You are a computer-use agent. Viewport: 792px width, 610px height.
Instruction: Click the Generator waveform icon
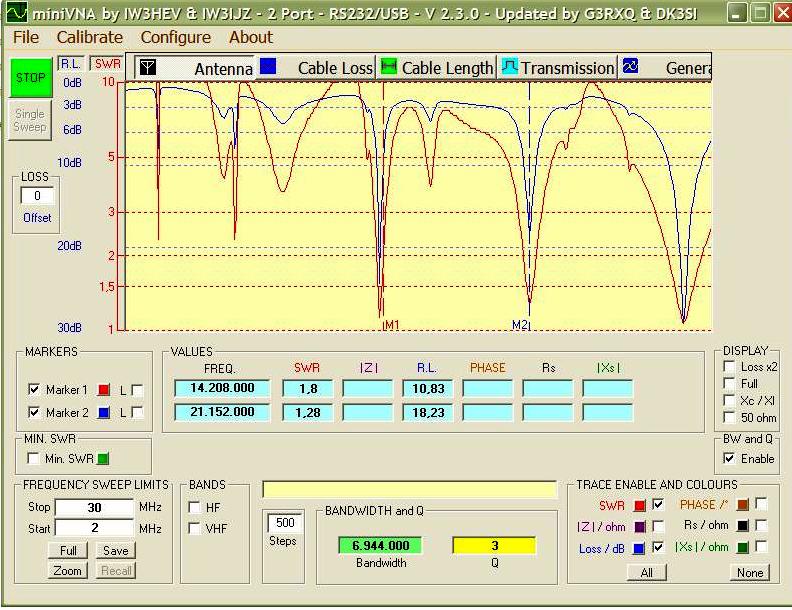630,67
